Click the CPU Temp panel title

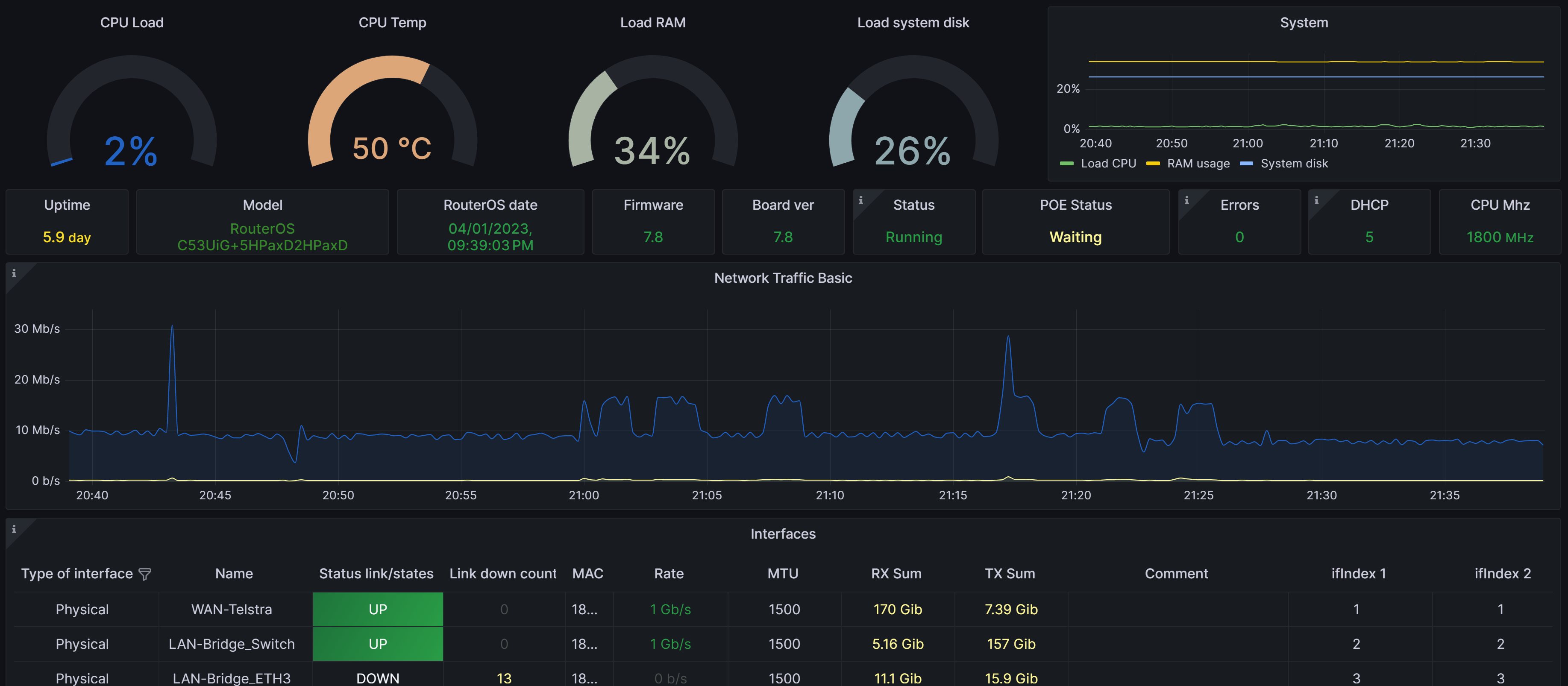tap(392, 23)
